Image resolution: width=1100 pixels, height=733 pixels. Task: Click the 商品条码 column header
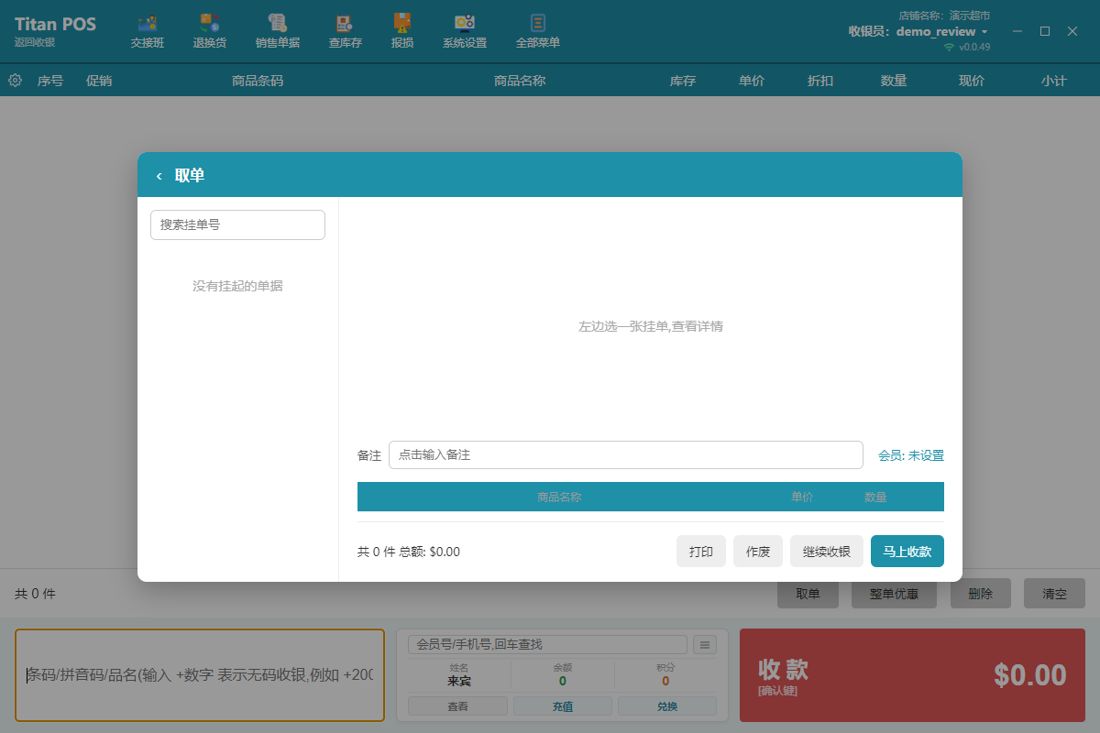257,81
